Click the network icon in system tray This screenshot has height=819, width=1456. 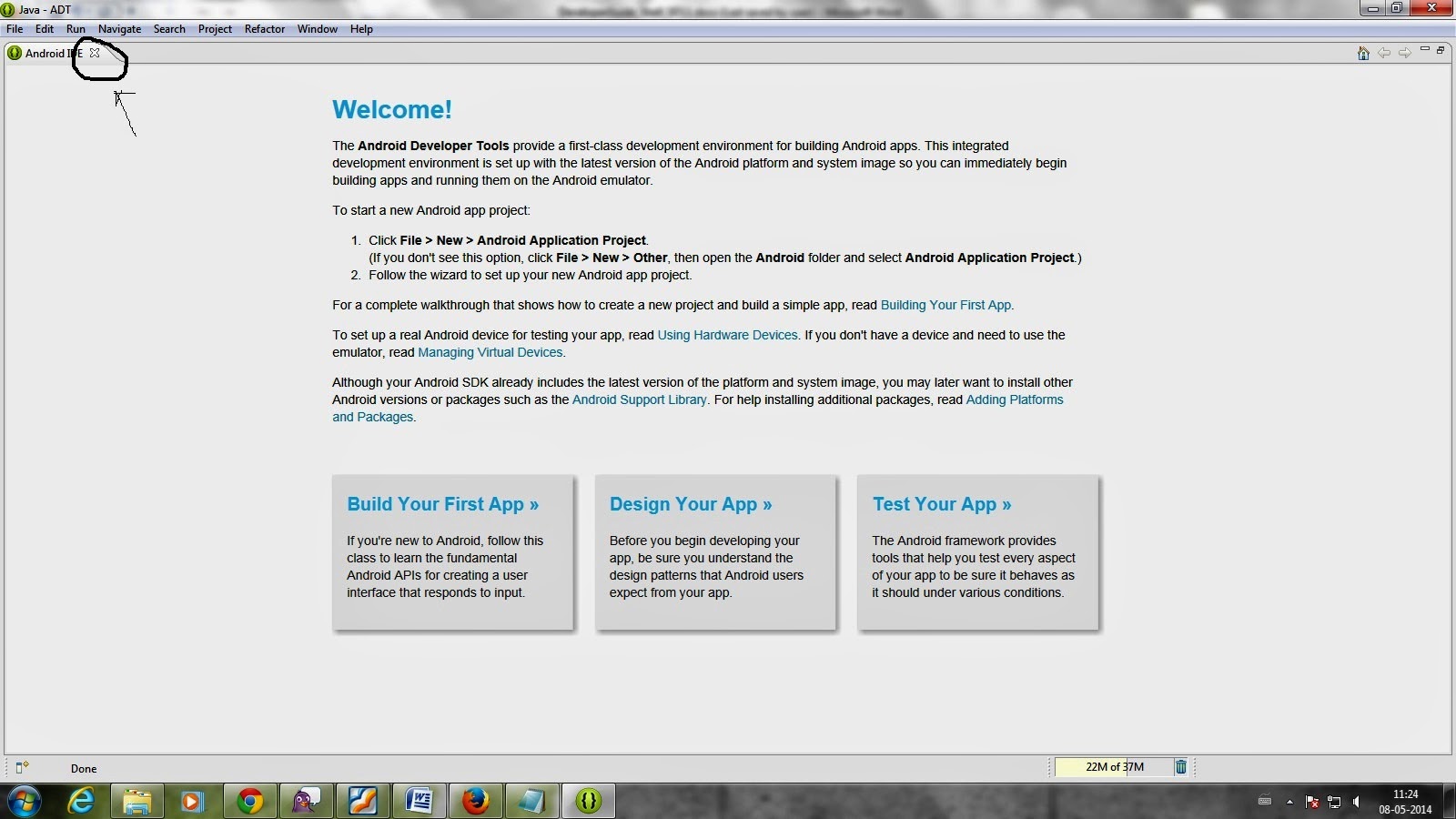[1334, 802]
